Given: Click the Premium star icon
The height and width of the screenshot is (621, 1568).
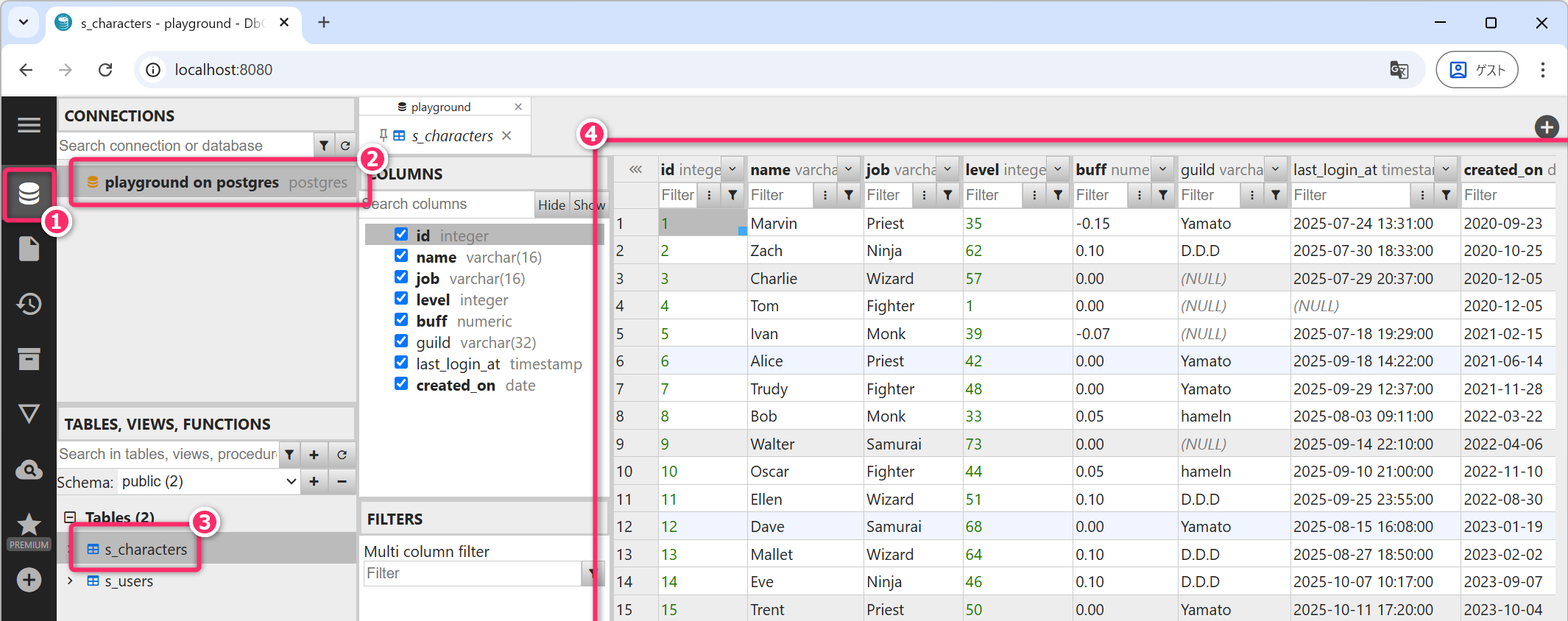Looking at the screenshot, I should [29, 525].
